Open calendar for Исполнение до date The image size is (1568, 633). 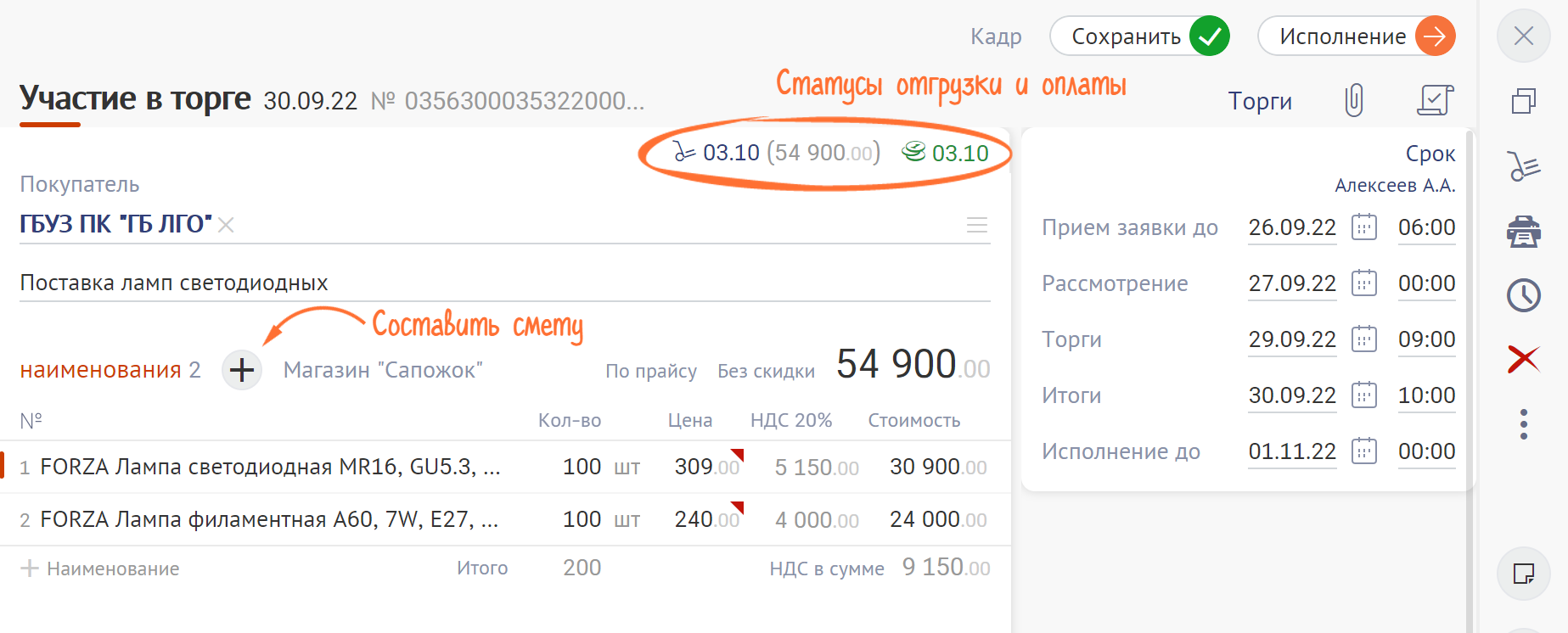(x=1364, y=451)
